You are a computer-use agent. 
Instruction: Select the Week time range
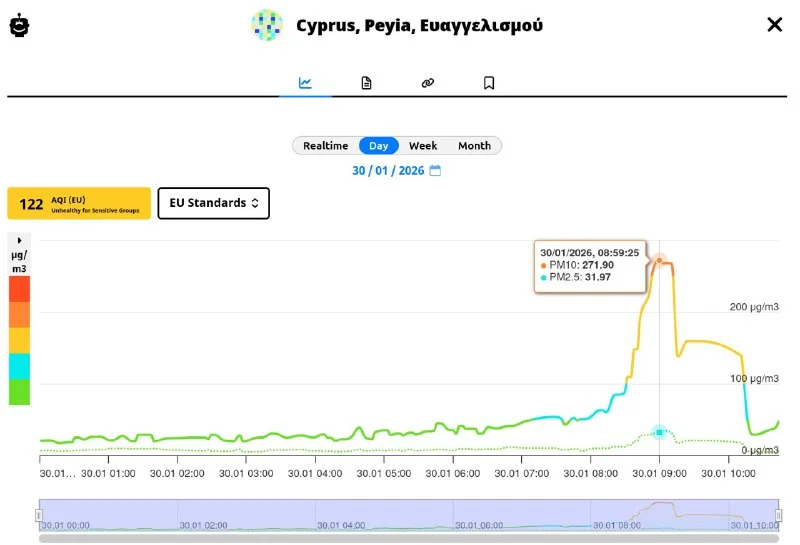click(x=423, y=146)
